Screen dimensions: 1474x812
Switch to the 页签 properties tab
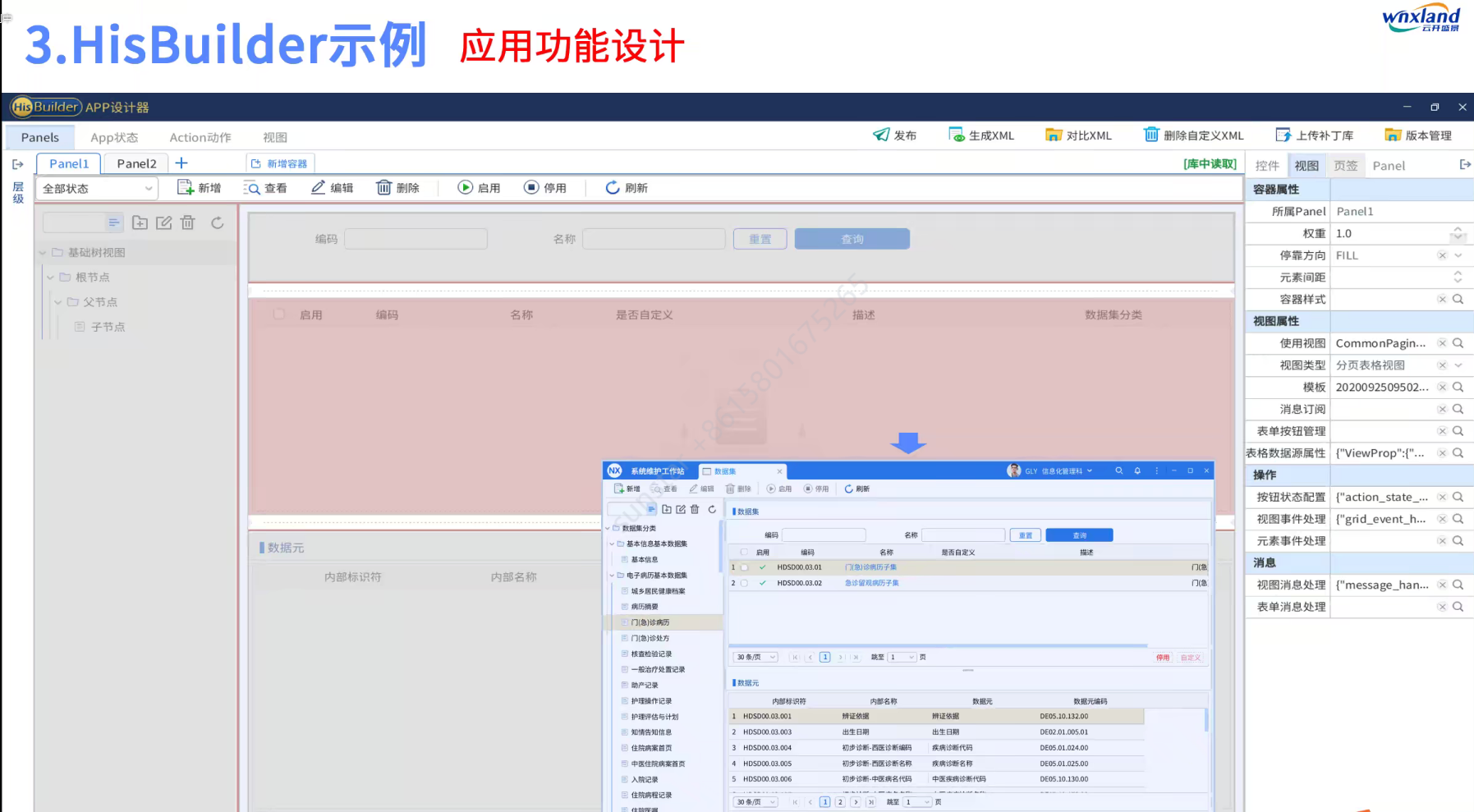pyautogui.click(x=1345, y=165)
